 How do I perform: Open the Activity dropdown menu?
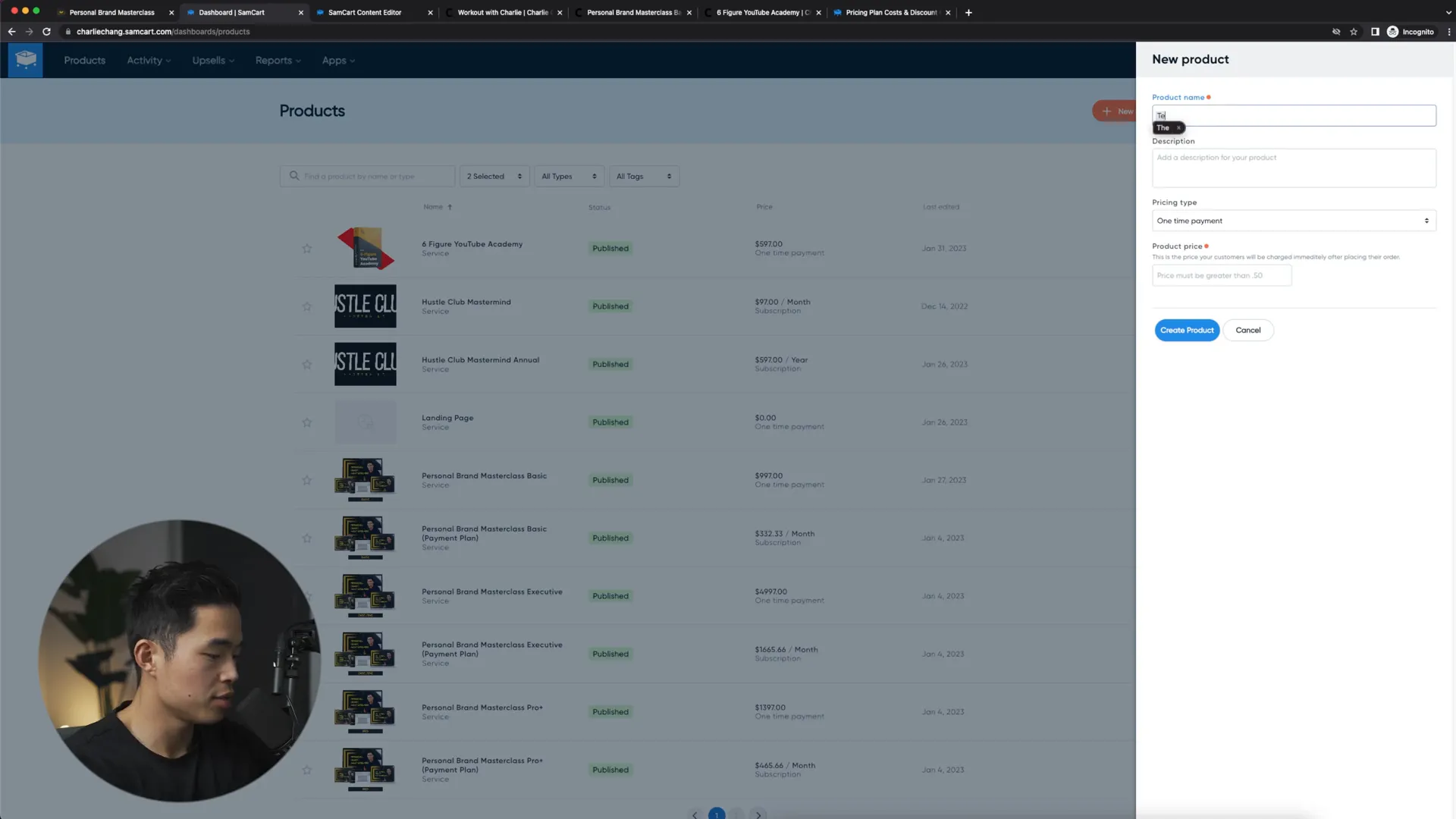(149, 61)
